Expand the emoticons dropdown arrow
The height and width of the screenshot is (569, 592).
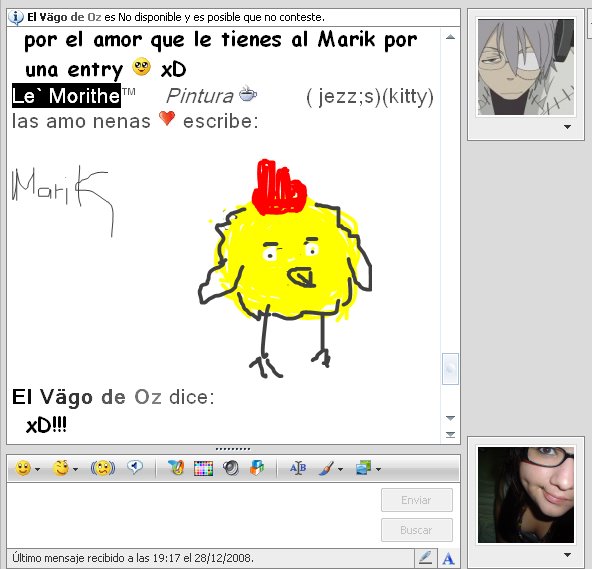click(38, 469)
